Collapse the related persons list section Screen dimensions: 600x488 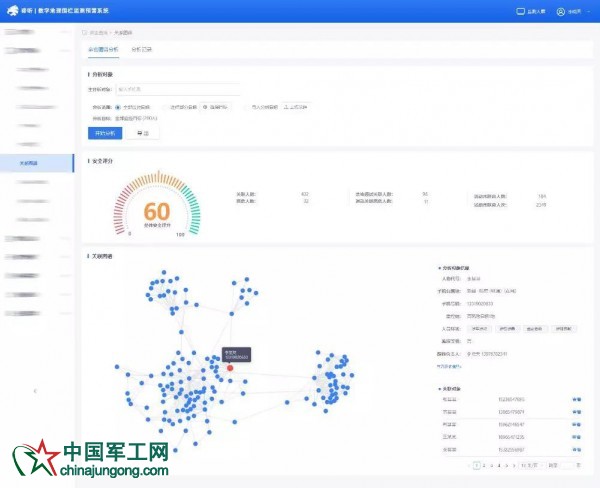pyautogui.click(x=441, y=387)
